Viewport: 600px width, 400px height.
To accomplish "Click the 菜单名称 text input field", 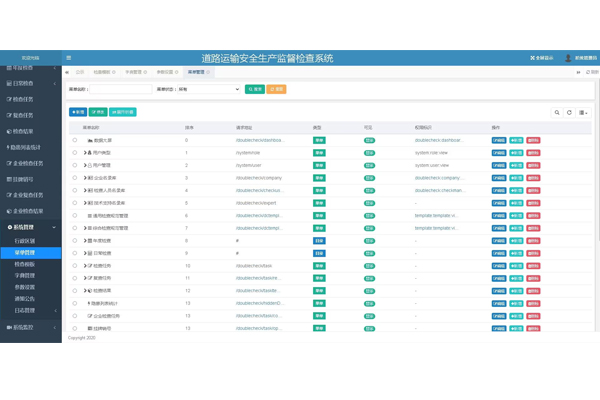I will [x=122, y=89].
